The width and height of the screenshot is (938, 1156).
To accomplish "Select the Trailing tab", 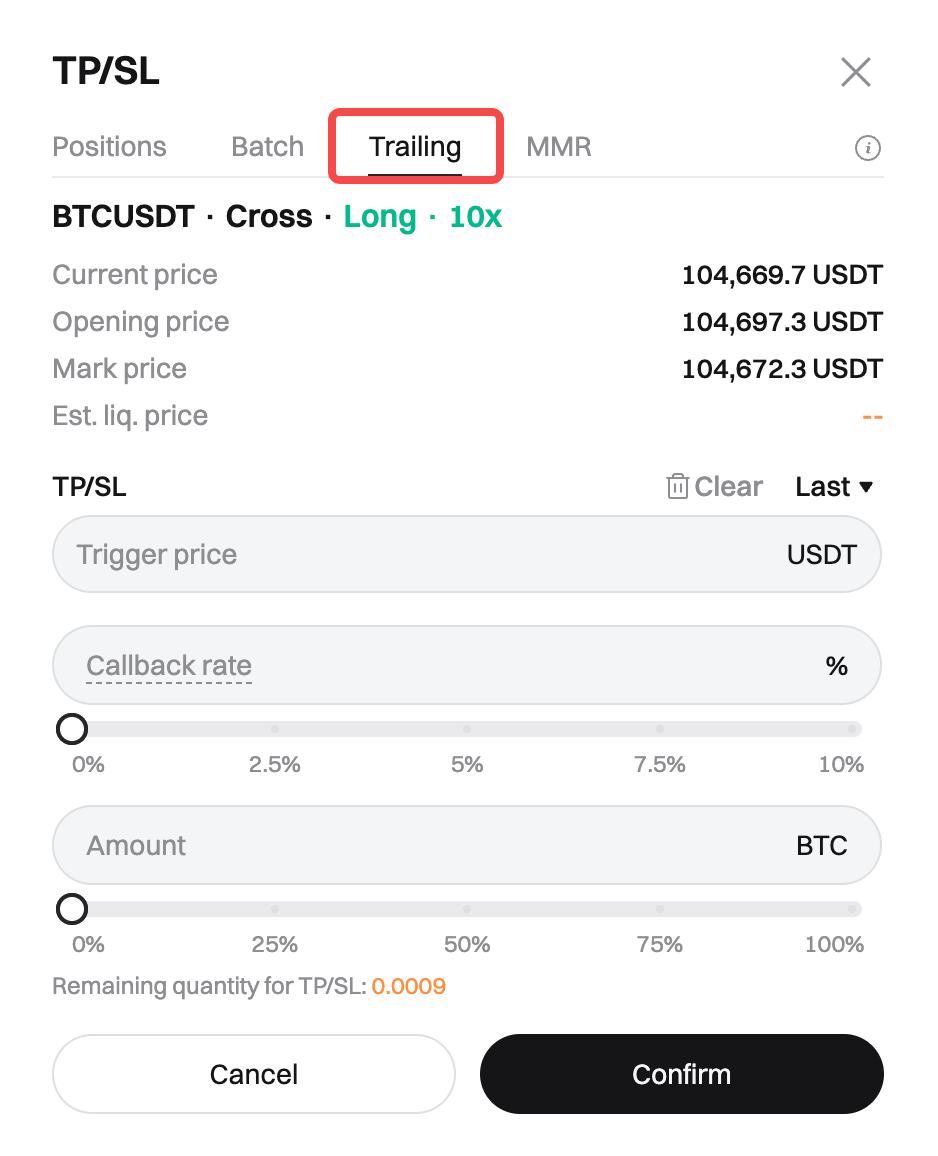I will tap(415, 147).
